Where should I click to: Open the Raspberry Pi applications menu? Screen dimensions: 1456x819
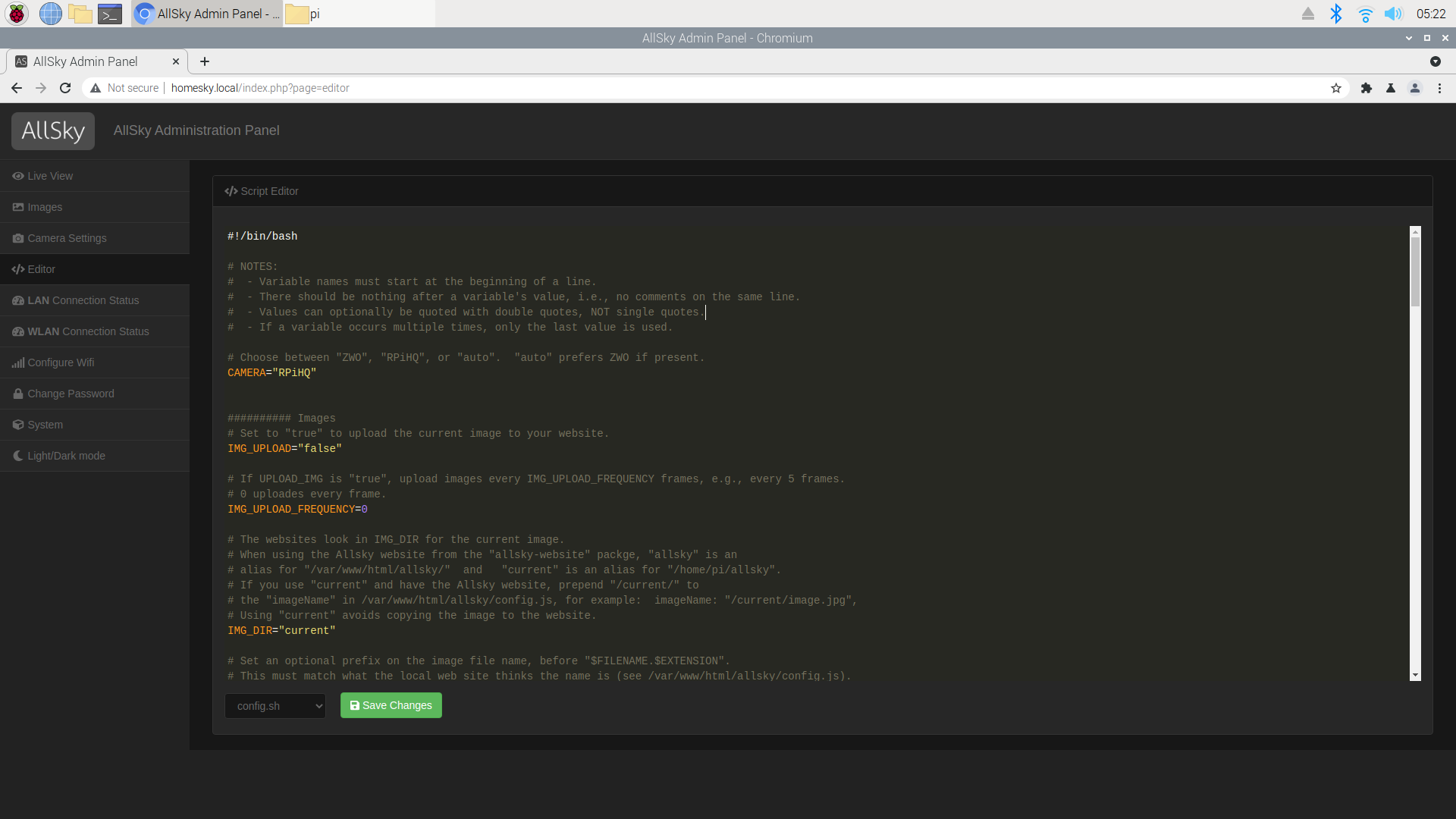click(x=17, y=14)
